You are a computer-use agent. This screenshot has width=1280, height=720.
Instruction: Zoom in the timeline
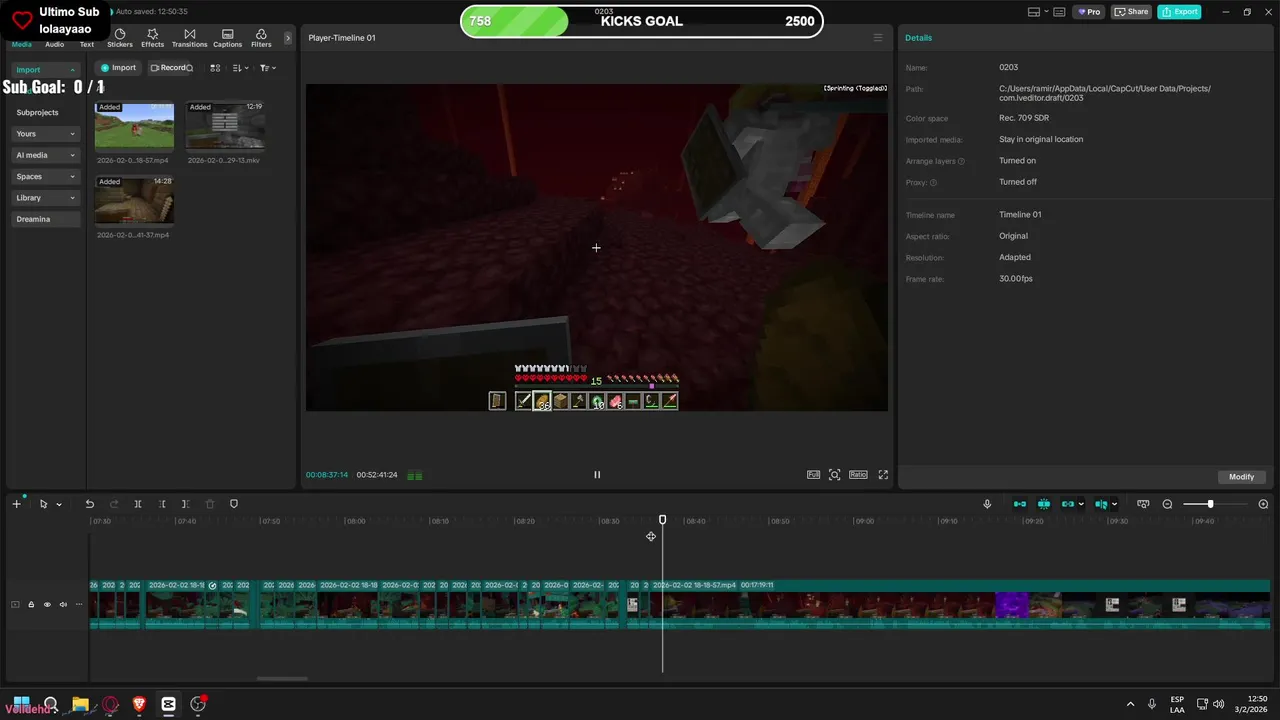[x=1263, y=504]
